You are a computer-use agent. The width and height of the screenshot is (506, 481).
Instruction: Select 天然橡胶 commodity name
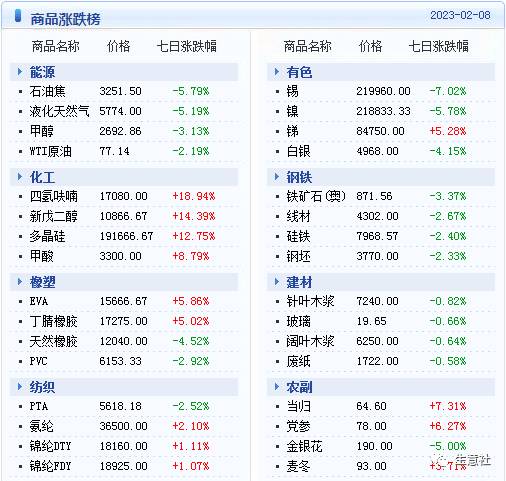tap(53, 341)
